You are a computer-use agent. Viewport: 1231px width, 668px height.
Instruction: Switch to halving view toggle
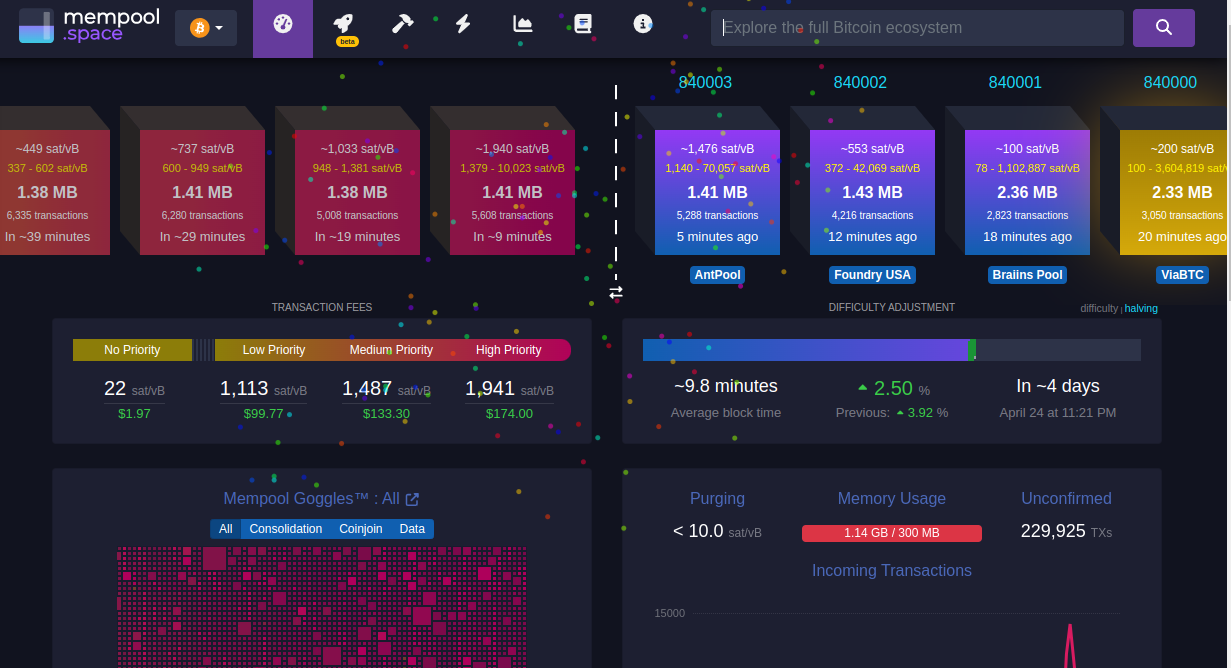[x=1141, y=308]
